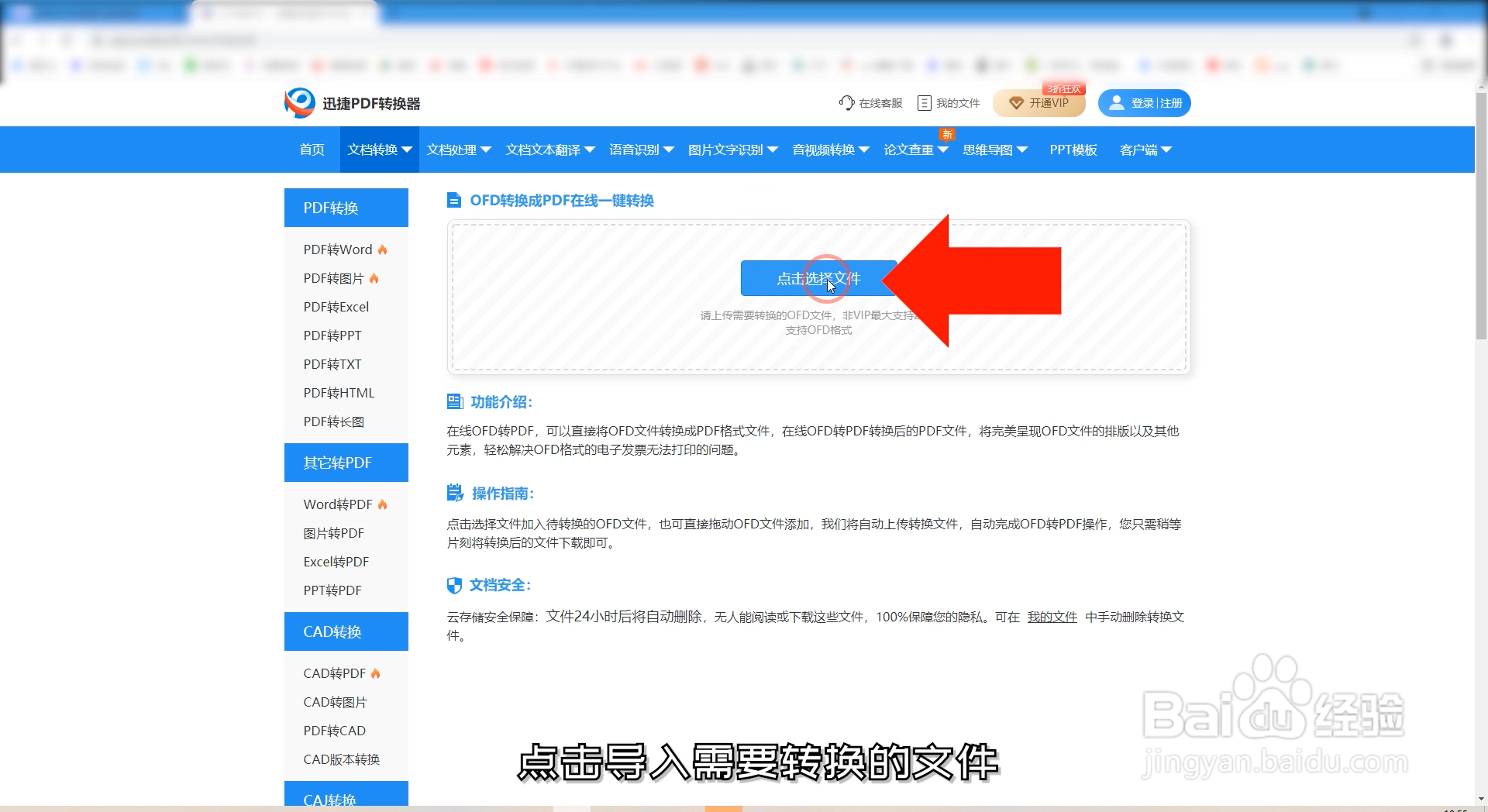Open the 我的文件 link in security text

1052,618
